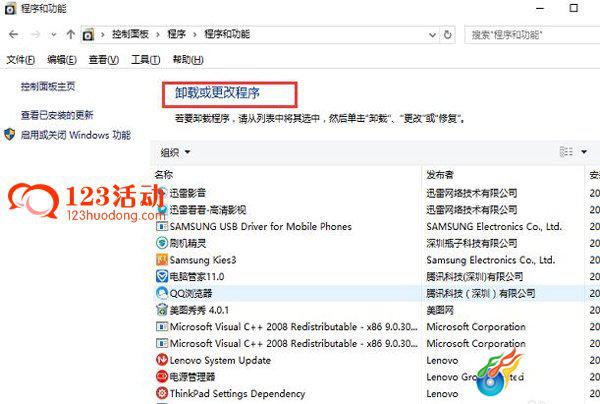Open the 工具(T) menu

pyautogui.click(x=145, y=60)
